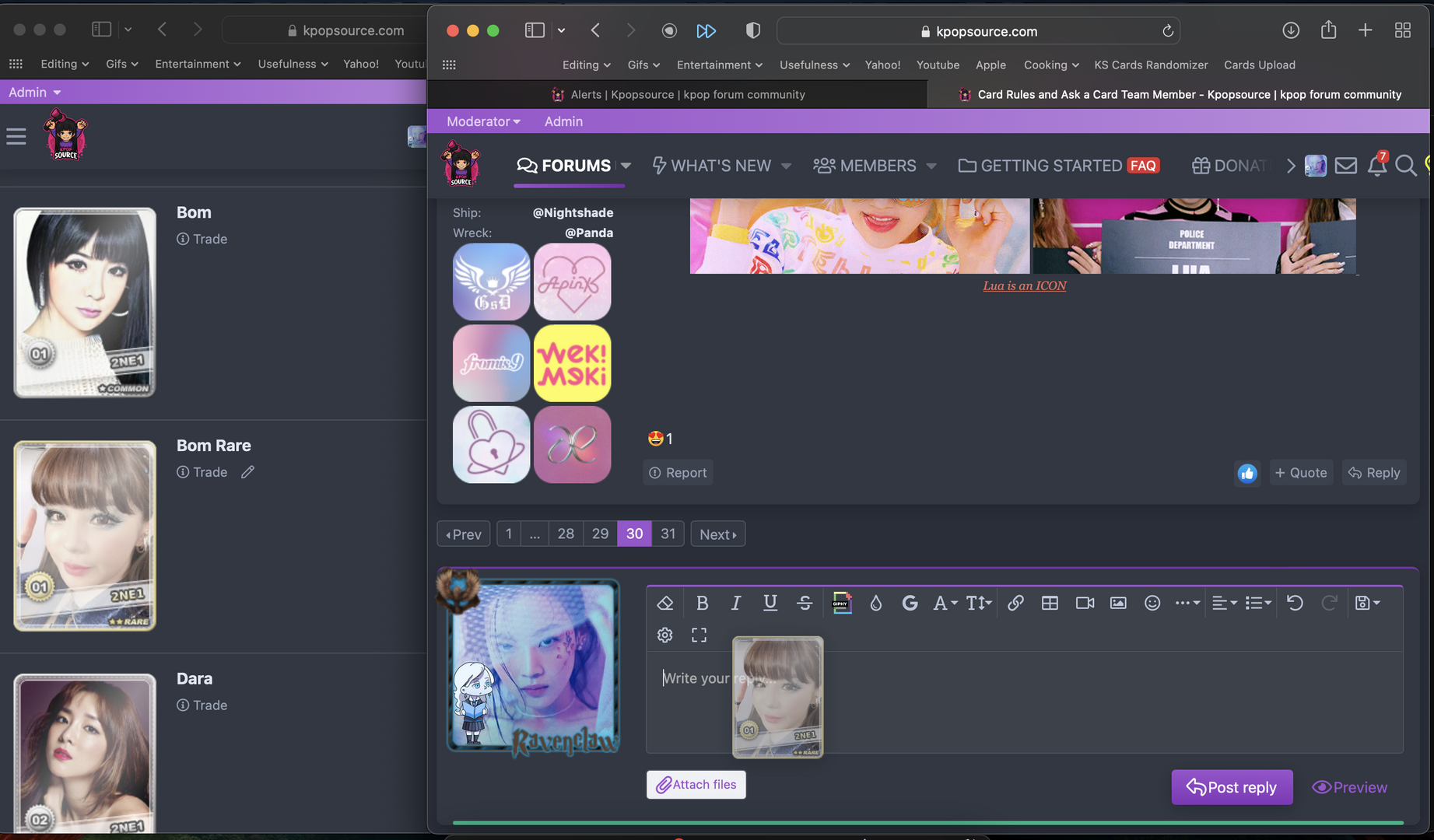Toggle underline formatting

[770, 603]
